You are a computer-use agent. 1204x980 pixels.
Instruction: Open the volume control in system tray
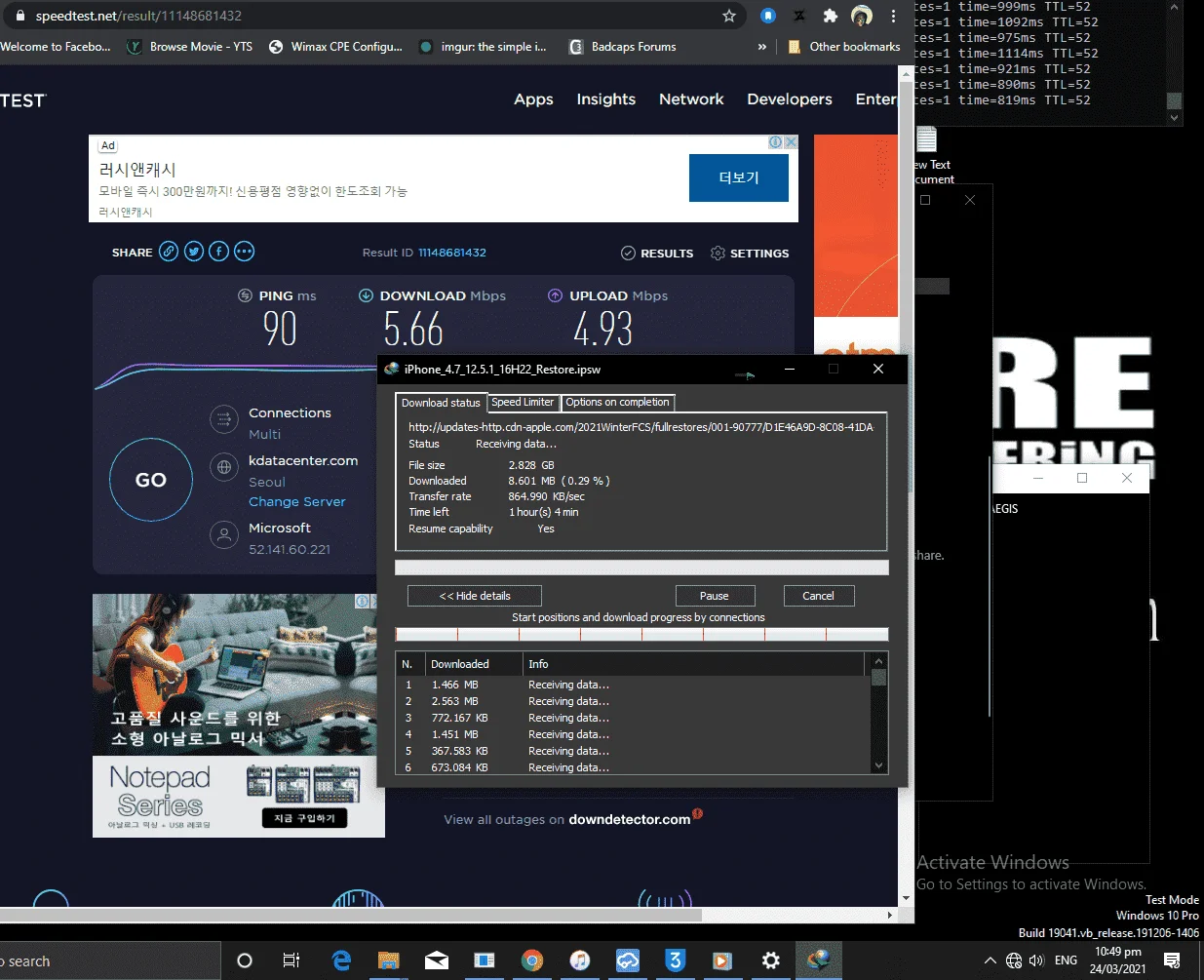tap(1037, 960)
